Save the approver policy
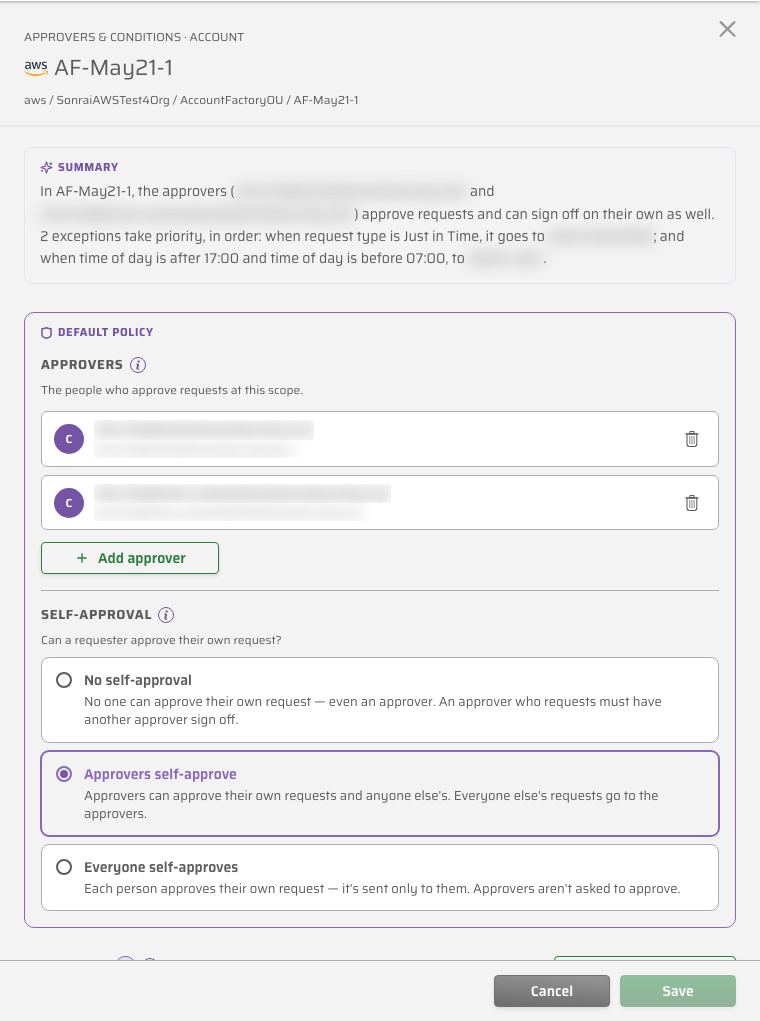The image size is (760, 1021). pyautogui.click(x=678, y=991)
